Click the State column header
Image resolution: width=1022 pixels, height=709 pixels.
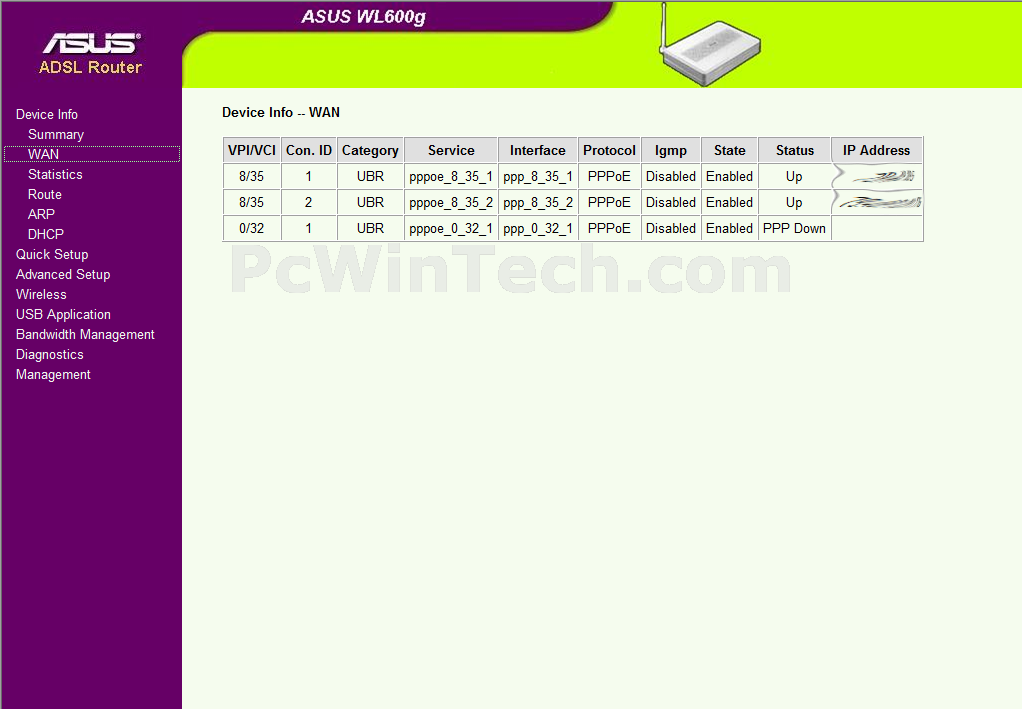click(729, 151)
